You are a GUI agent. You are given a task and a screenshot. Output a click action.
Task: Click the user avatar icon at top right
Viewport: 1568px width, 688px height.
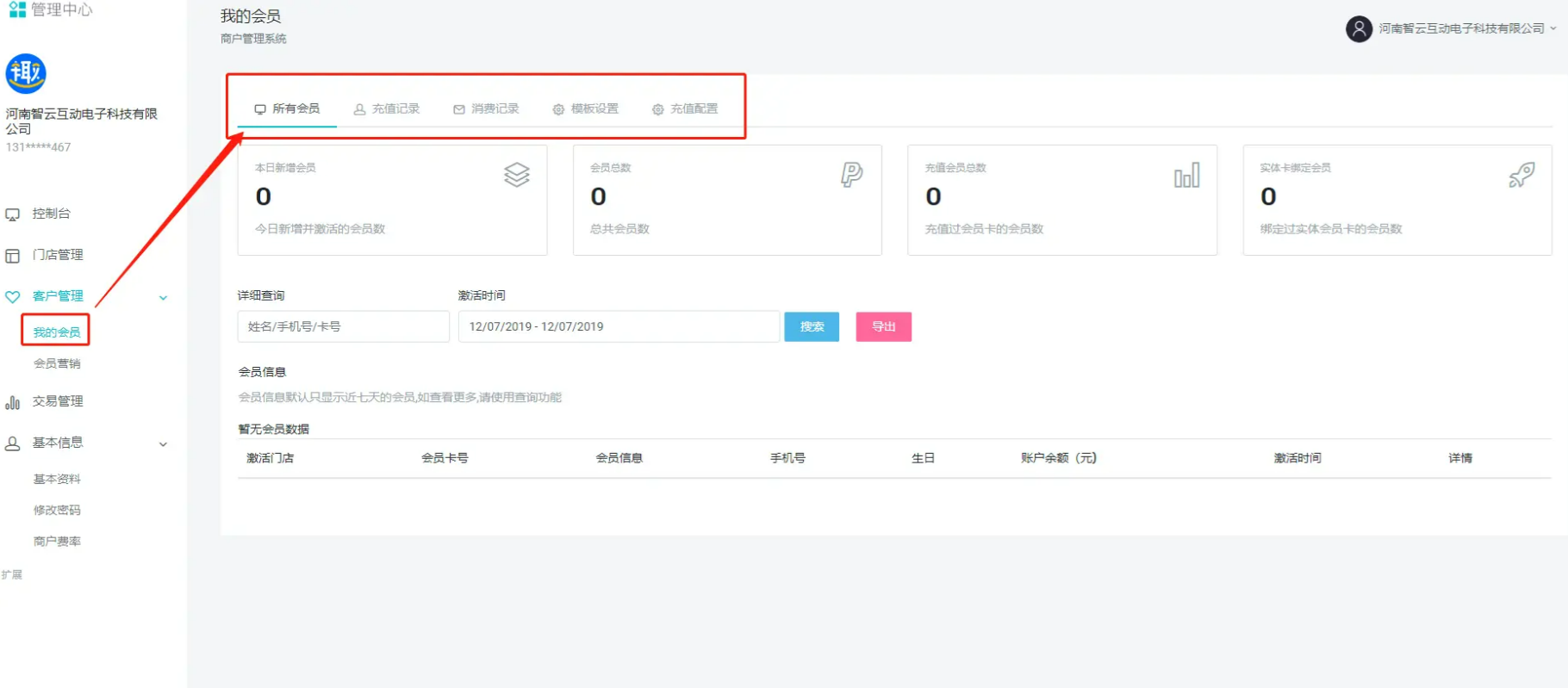click(1359, 29)
